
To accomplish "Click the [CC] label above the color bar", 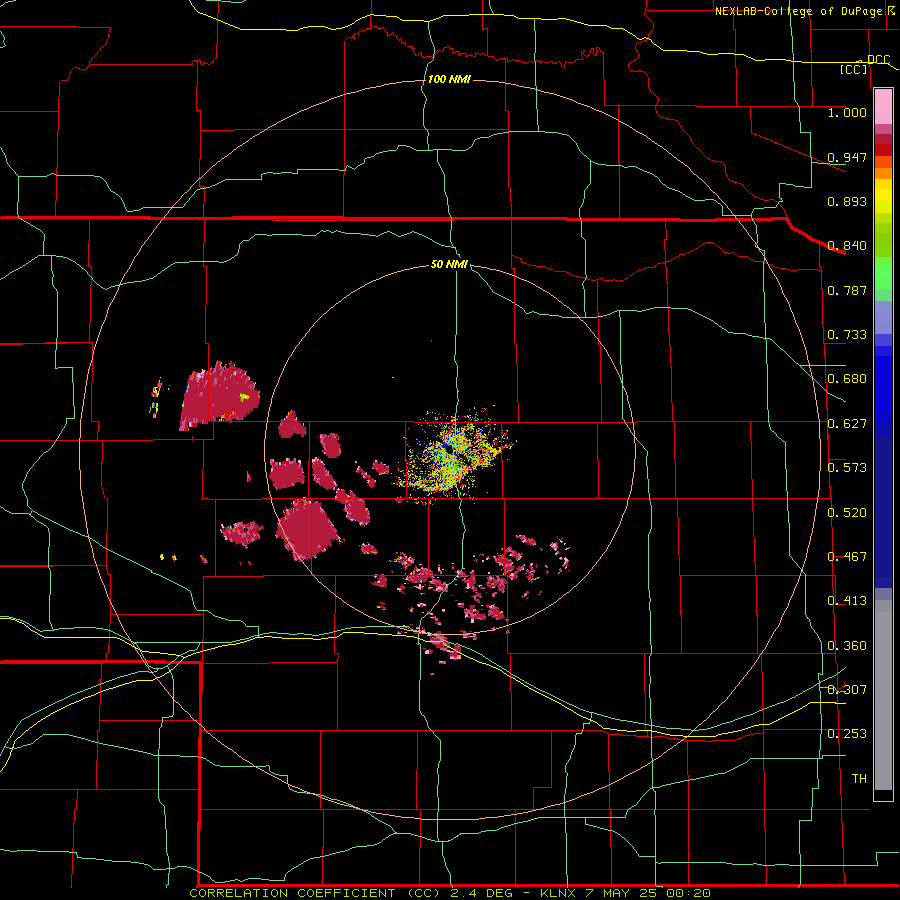I will click(x=854, y=69).
